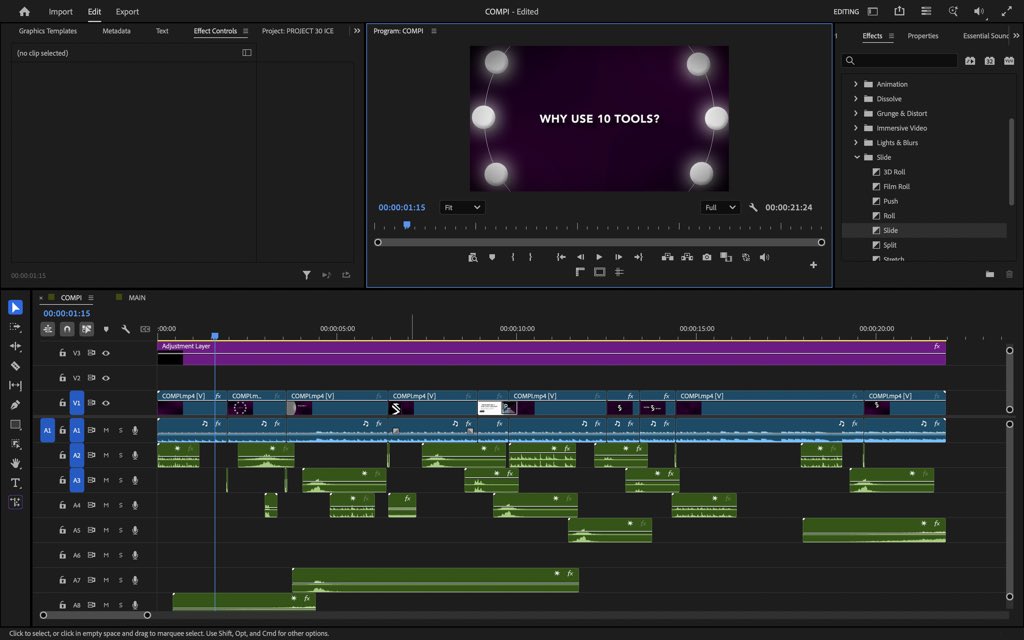The height and width of the screenshot is (640, 1024).
Task: Toggle visibility of track V3
Action: tap(107, 352)
